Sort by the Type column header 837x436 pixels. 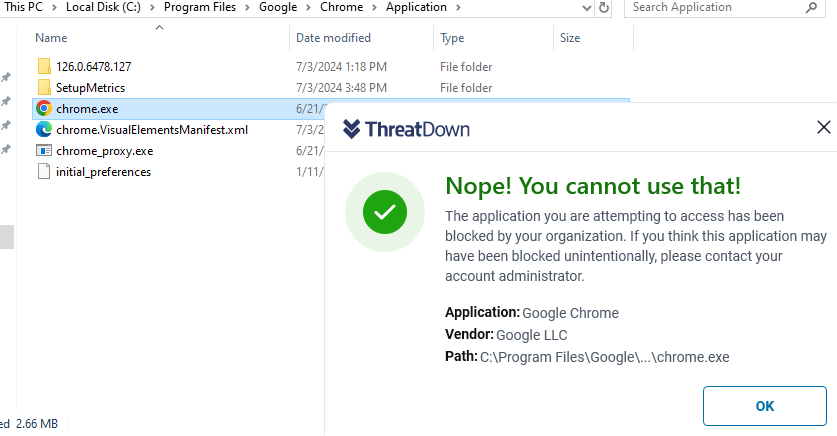(x=452, y=38)
